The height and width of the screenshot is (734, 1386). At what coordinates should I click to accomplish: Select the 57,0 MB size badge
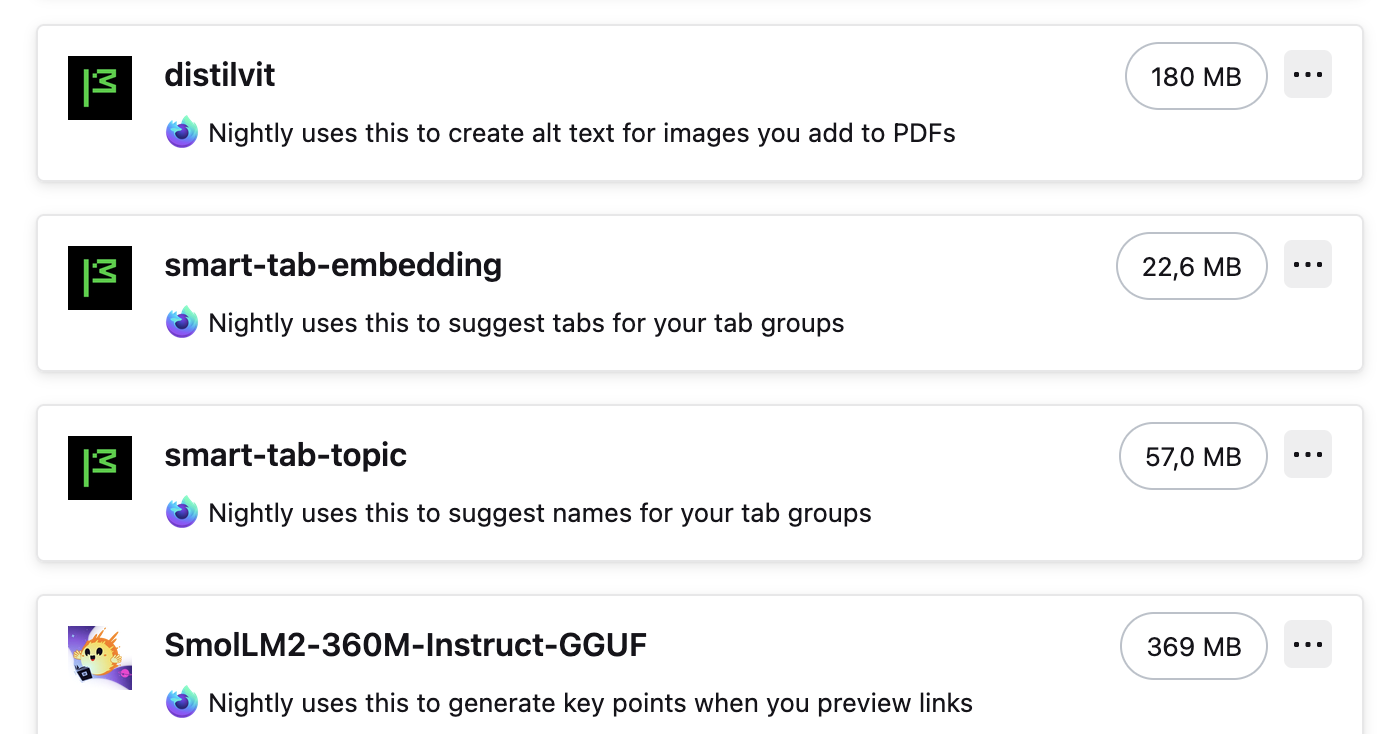1193,456
